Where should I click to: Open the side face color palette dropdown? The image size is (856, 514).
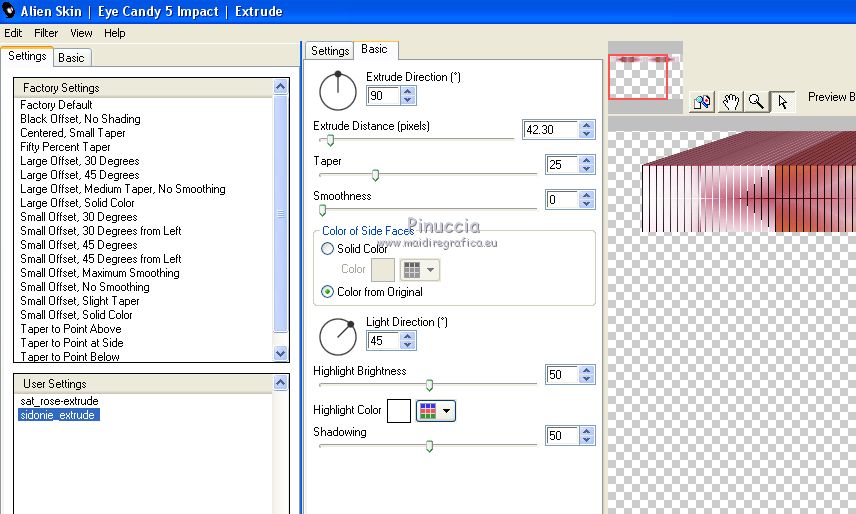[x=420, y=270]
